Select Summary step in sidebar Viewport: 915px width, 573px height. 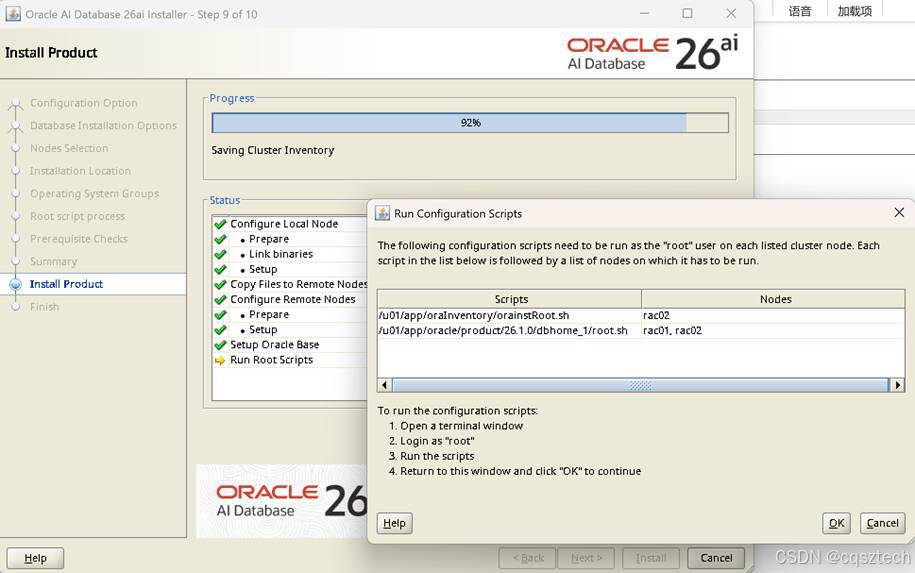[53, 261]
